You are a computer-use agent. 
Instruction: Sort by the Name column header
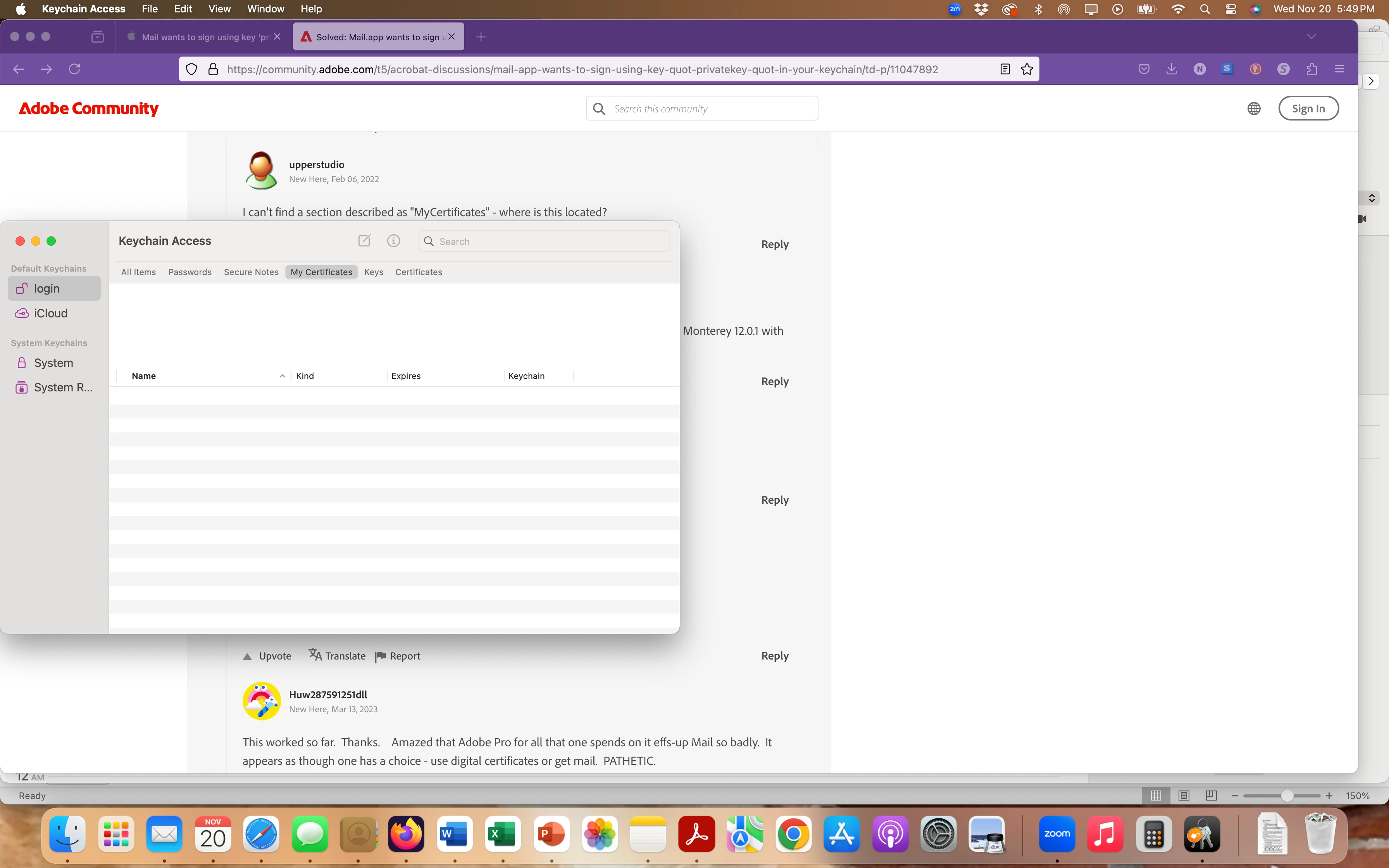click(x=143, y=376)
